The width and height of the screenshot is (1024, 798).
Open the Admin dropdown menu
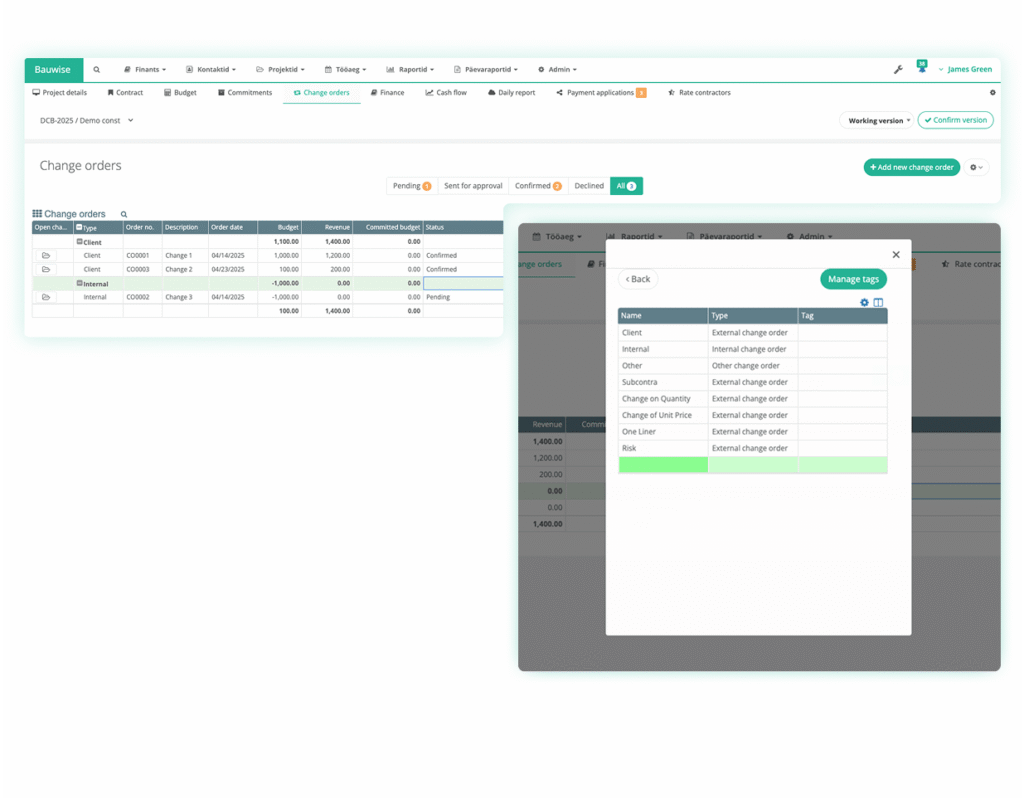[x=557, y=69]
